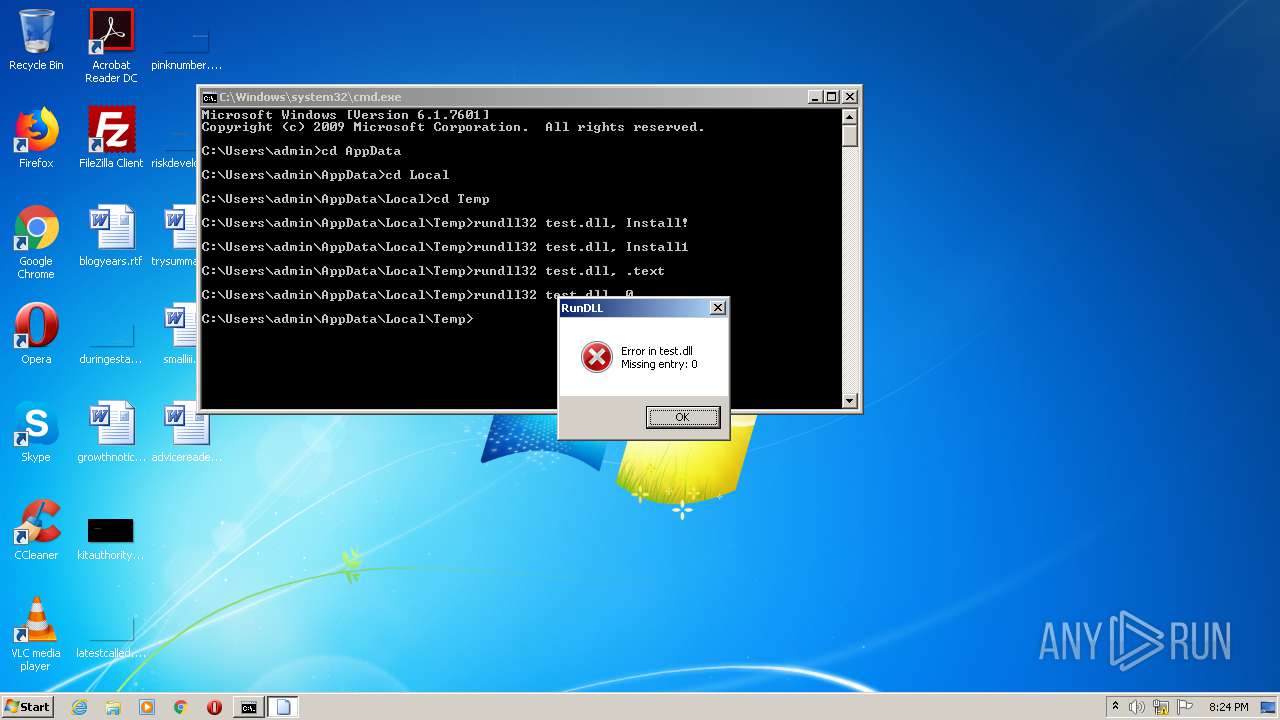Viewport: 1280px width, 720px height.
Task: Open Opera from the taskbar
Action: 214,707
